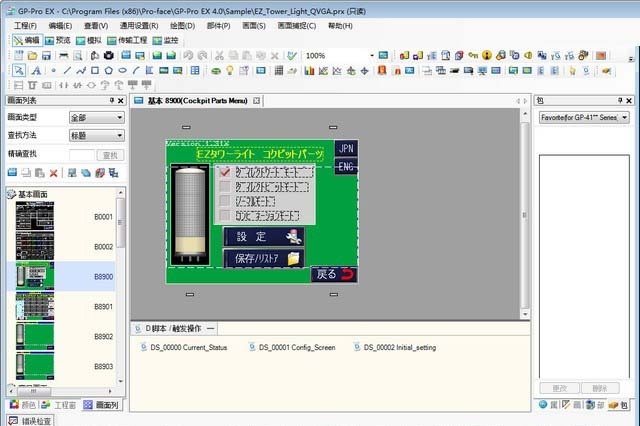Click the new screen icon in screen list
The height and width of the screenshot is (426, 640).
12,173
